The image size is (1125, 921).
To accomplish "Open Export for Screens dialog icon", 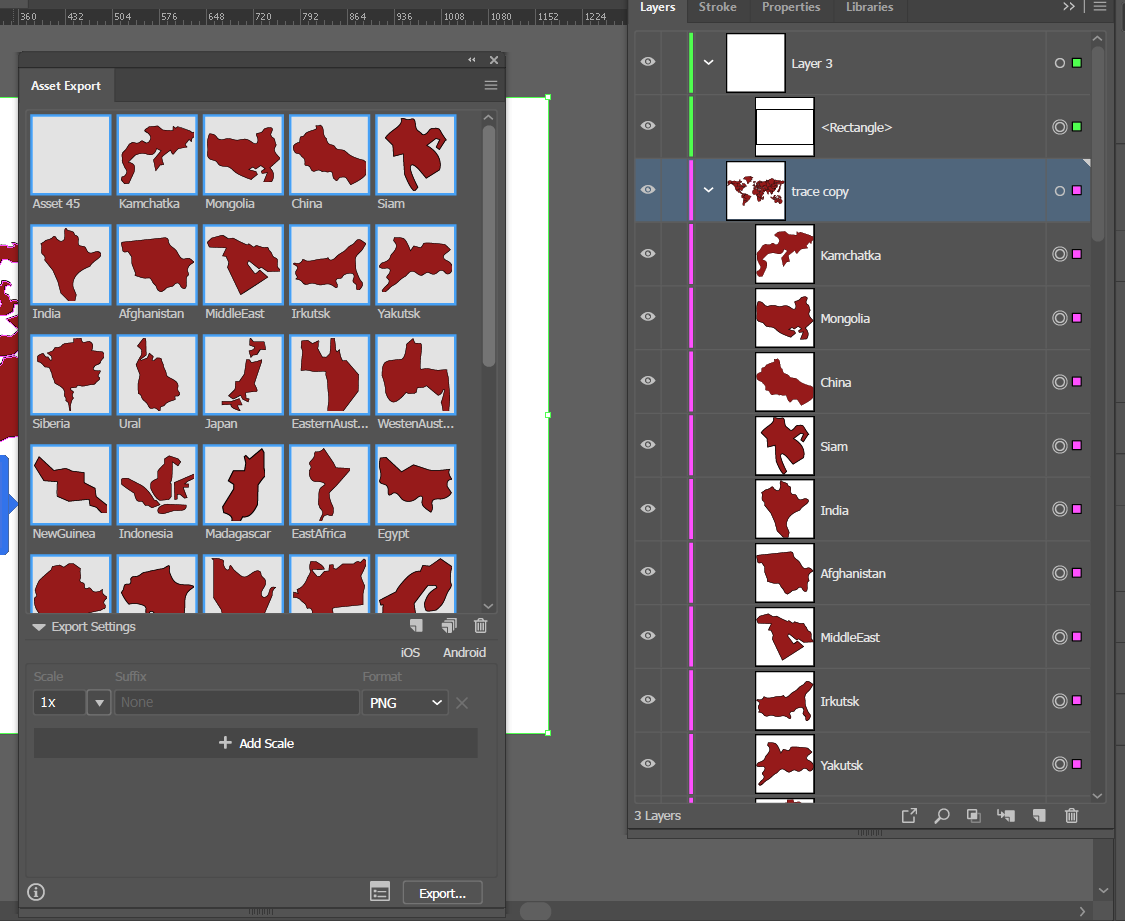I will click(380, 892).
